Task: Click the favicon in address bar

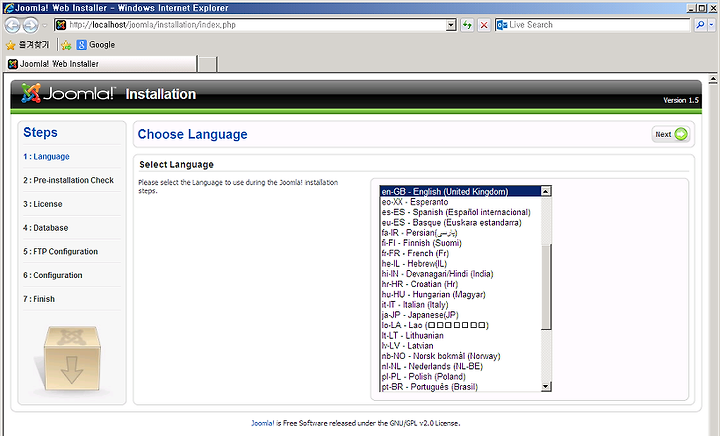Action: tap(61, 25)
